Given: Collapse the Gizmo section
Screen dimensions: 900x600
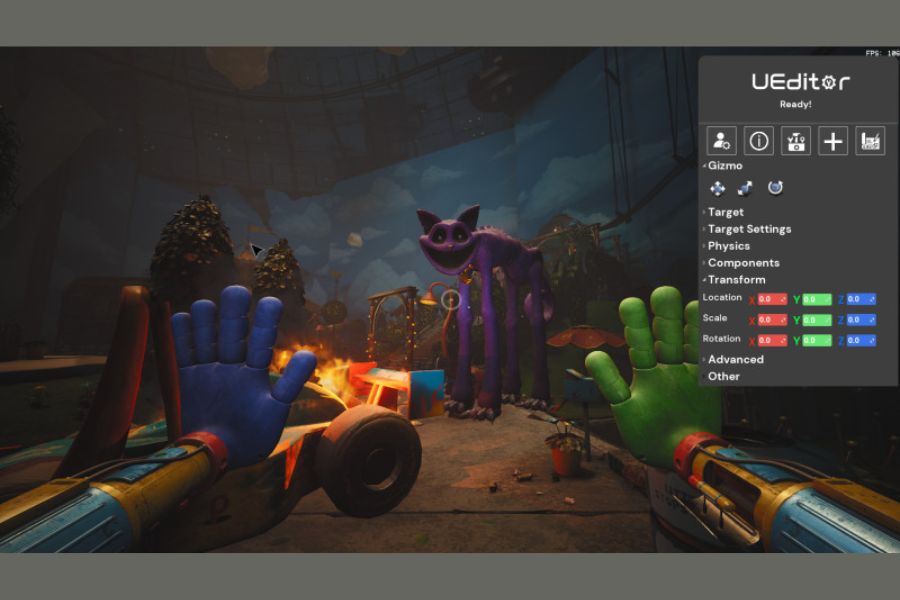Looking at the screenshot, I should [x=723, y=165].
